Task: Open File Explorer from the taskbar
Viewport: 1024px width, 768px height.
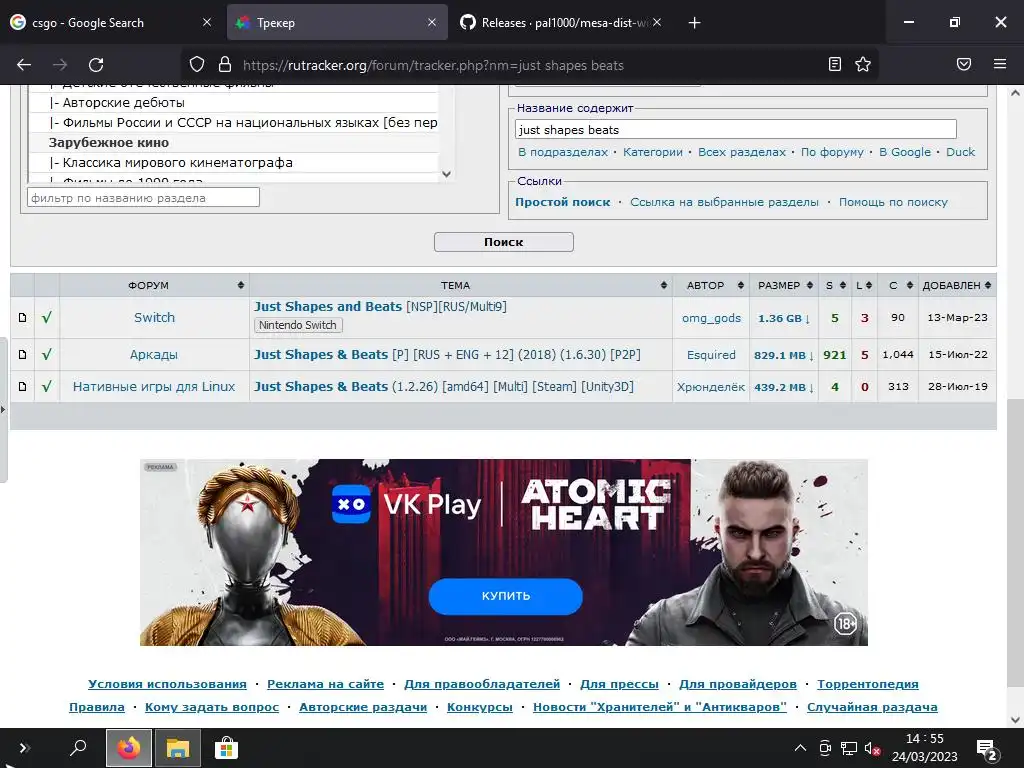Action: (178, 748)
